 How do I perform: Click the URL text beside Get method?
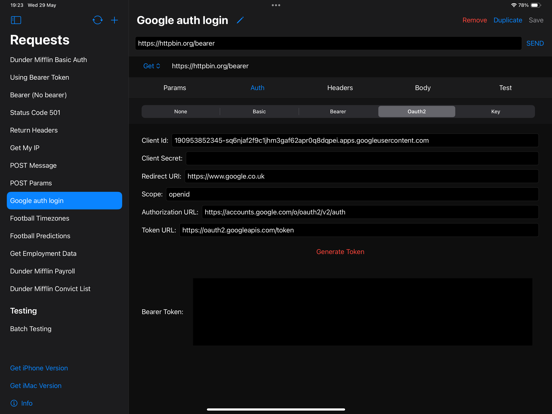210,66
